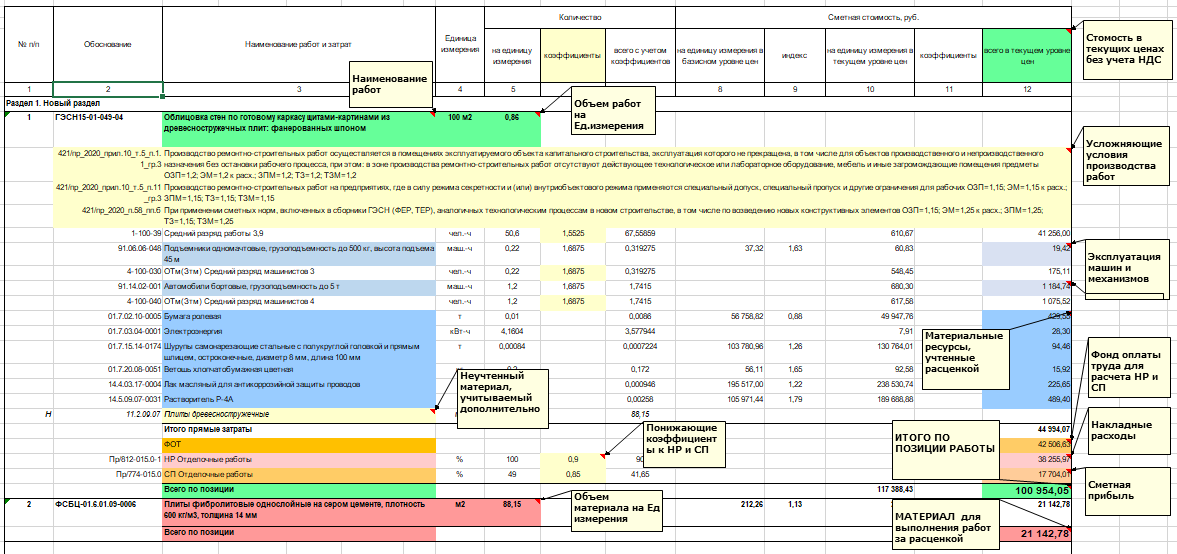Click quantity value '67,55859'
Image resolution: width=1177 pixels, height=554 pixels.
tap(640, 233)
